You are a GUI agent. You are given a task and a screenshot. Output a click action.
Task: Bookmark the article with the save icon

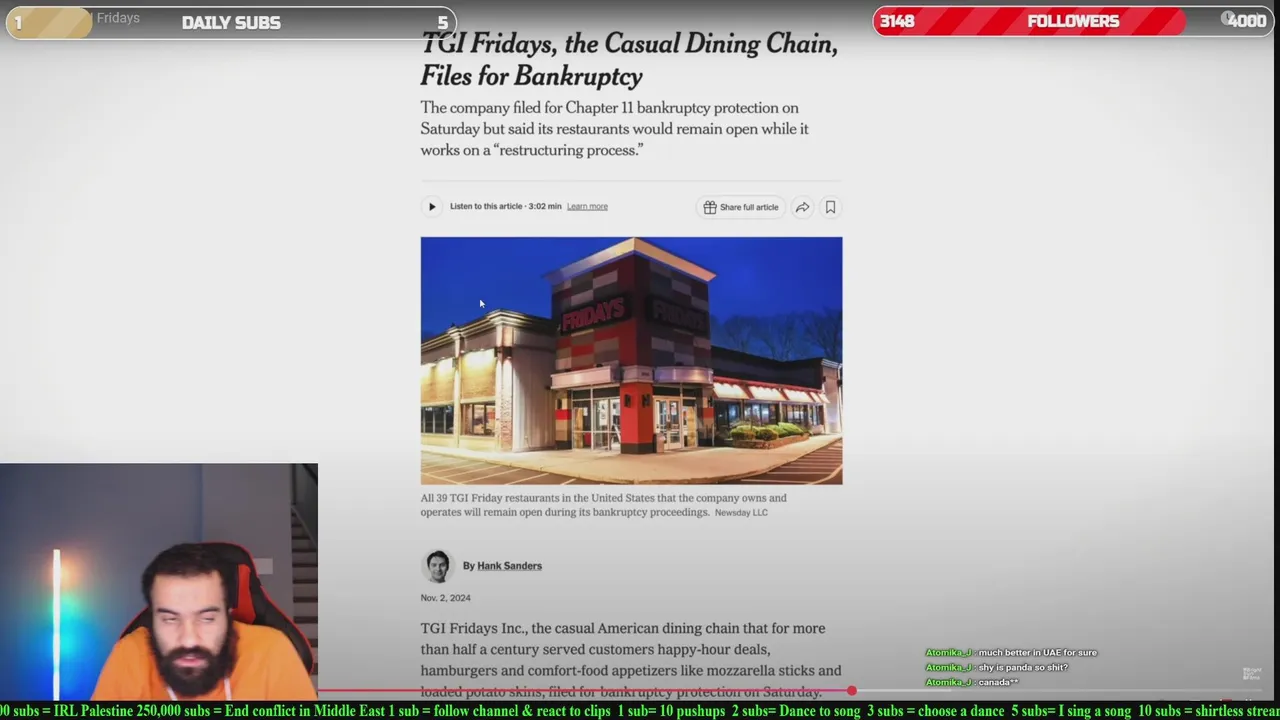(x=830, y=207)
